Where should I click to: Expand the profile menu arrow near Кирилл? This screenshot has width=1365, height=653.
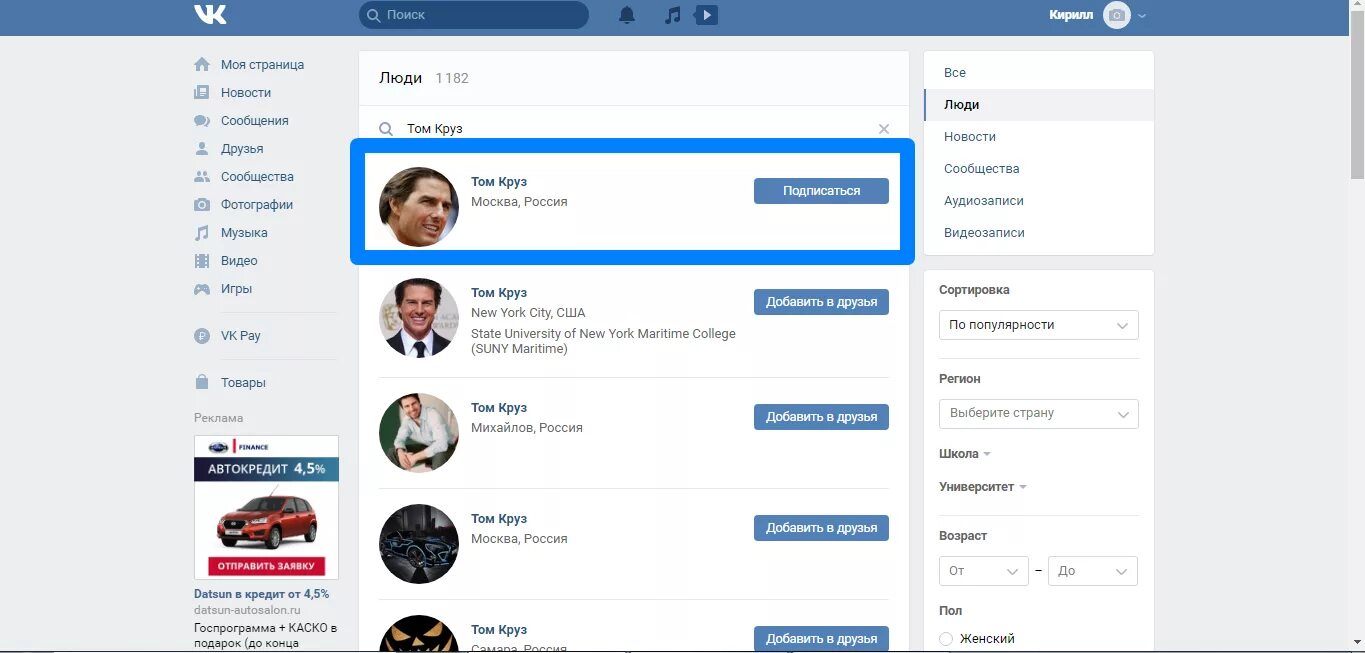click(x=1142, y=16)
